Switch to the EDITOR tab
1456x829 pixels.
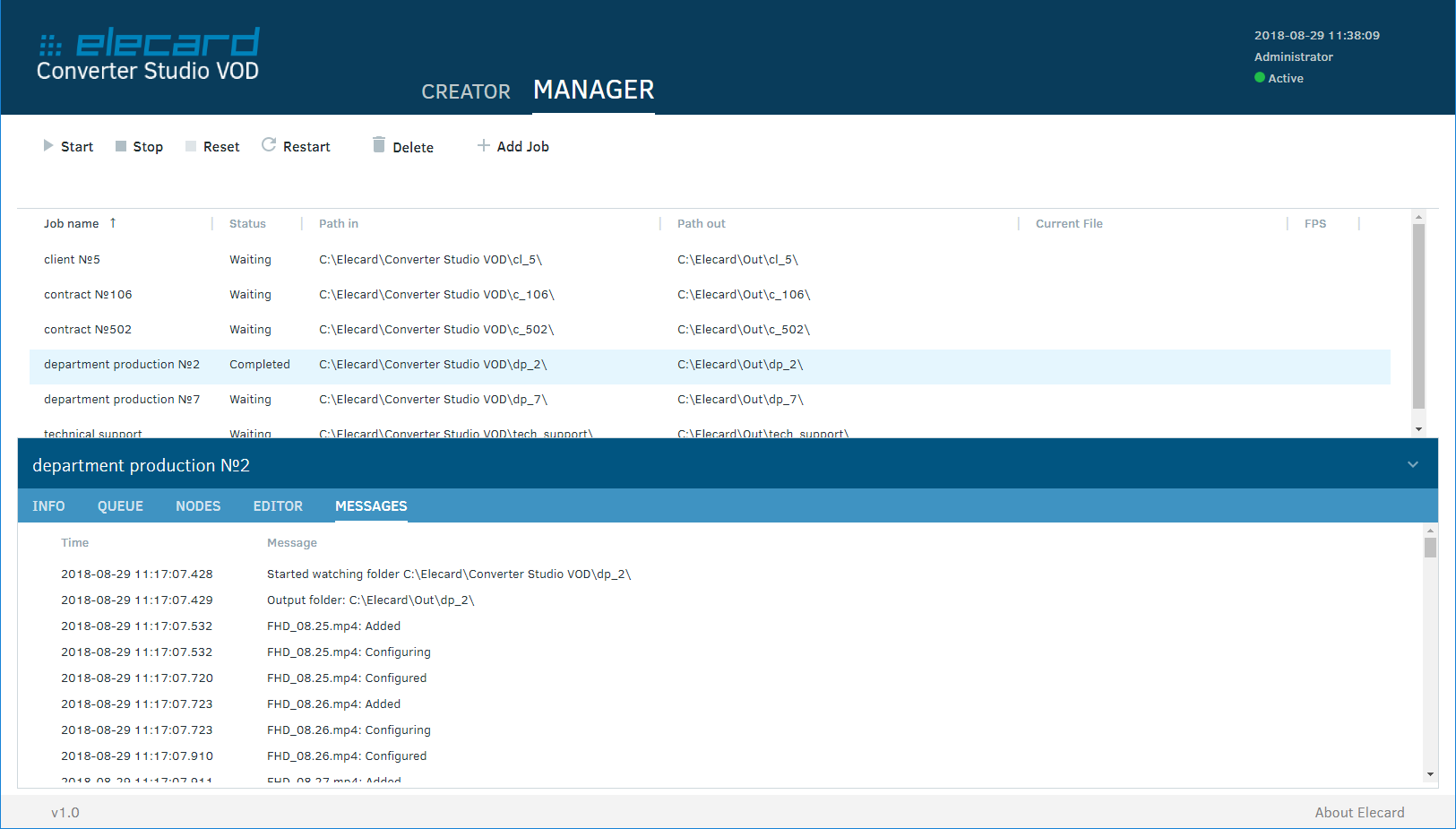pos(278,506)
